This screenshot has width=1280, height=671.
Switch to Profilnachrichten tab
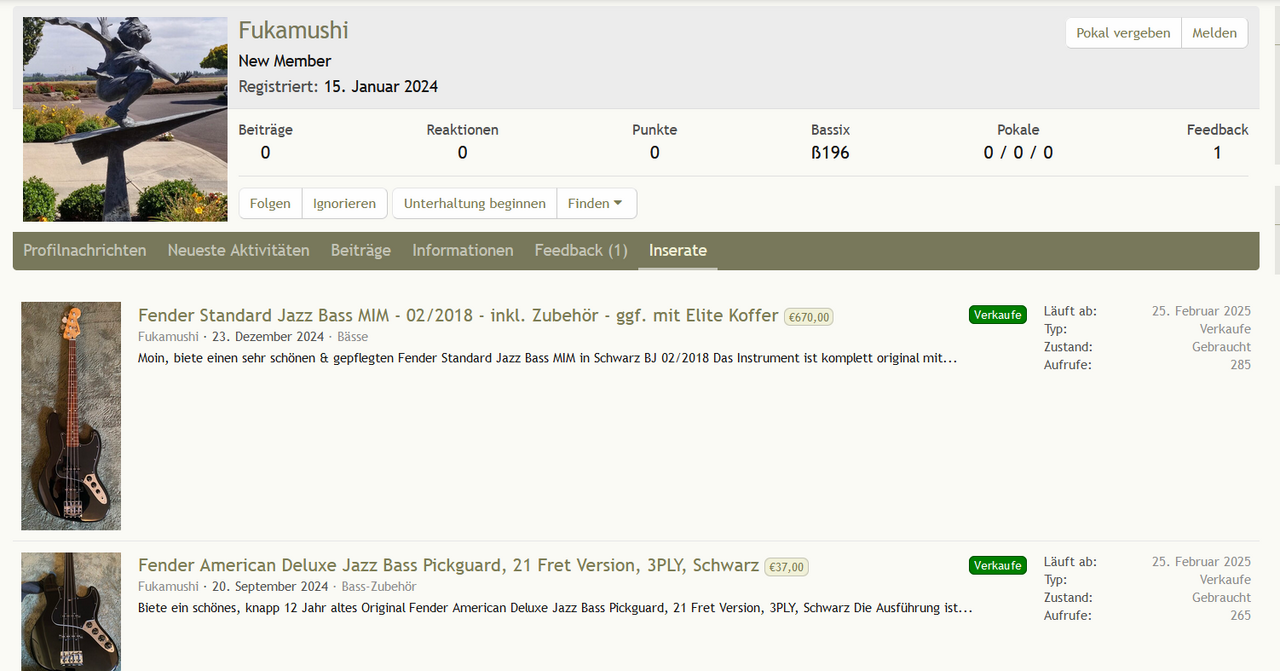[x=85, y=250]
